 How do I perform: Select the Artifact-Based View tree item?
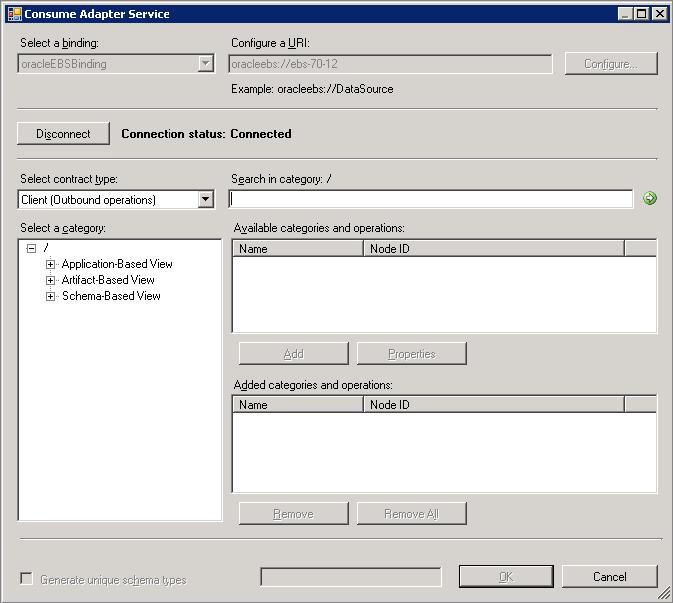[x=108, y=280]
